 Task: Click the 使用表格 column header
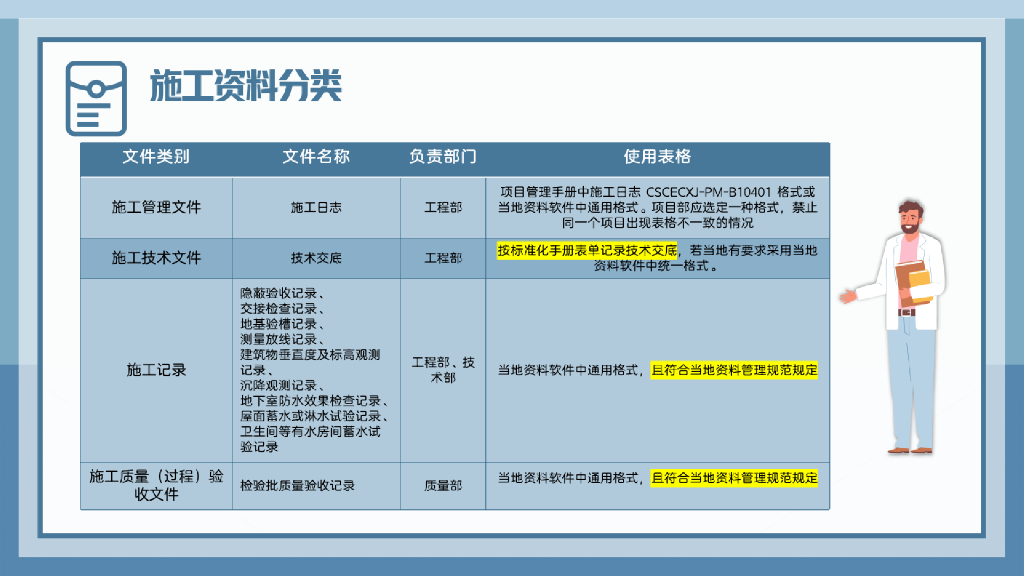click(x=657, y=157)
